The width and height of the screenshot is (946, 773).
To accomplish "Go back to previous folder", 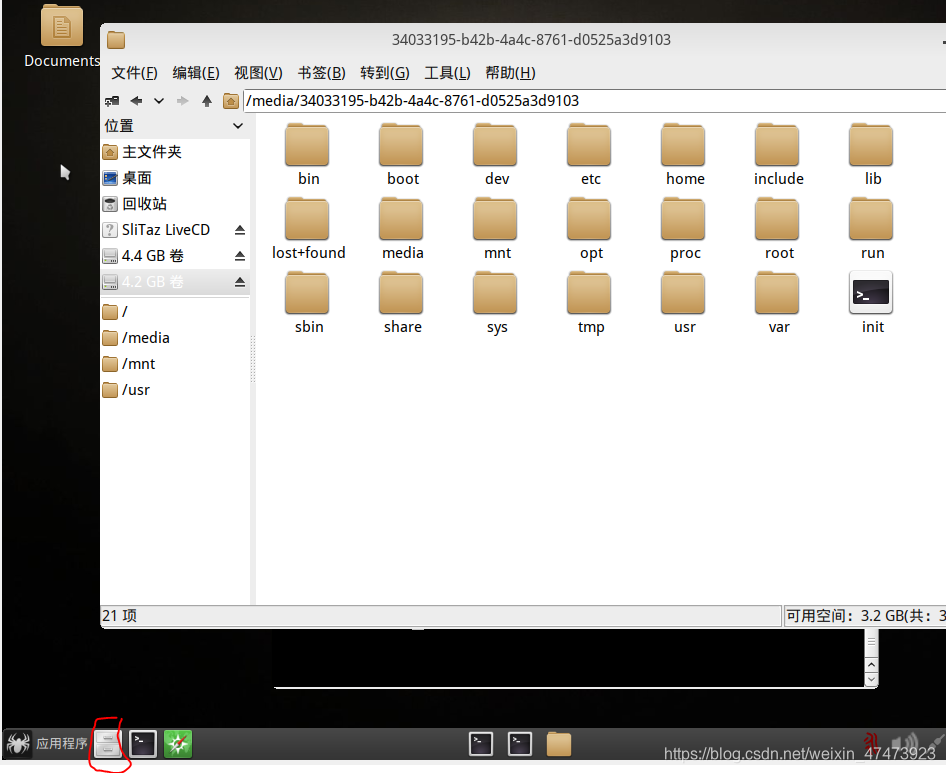I will (x=136, y=101).
